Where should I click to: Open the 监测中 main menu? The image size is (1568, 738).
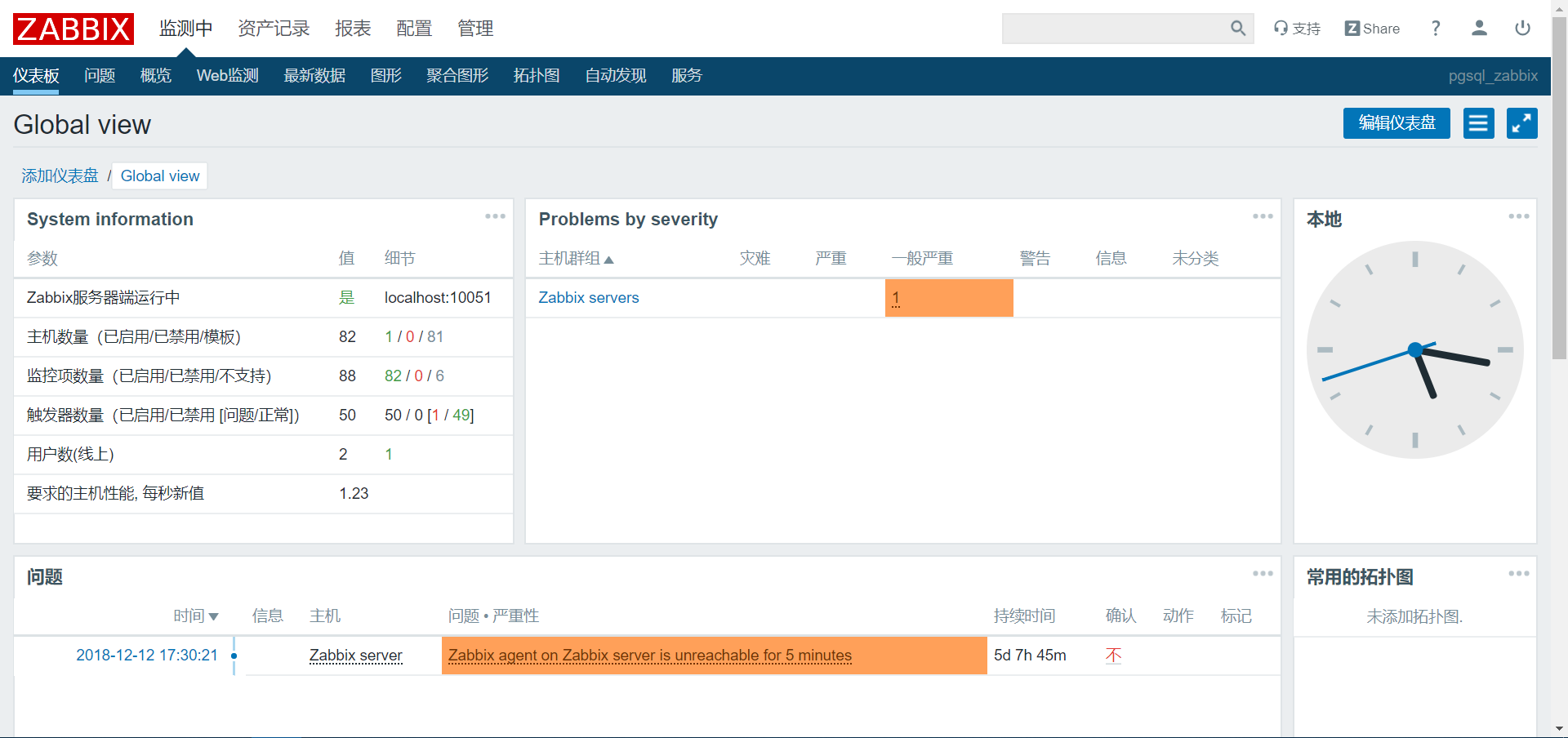[x=185, y=29]
